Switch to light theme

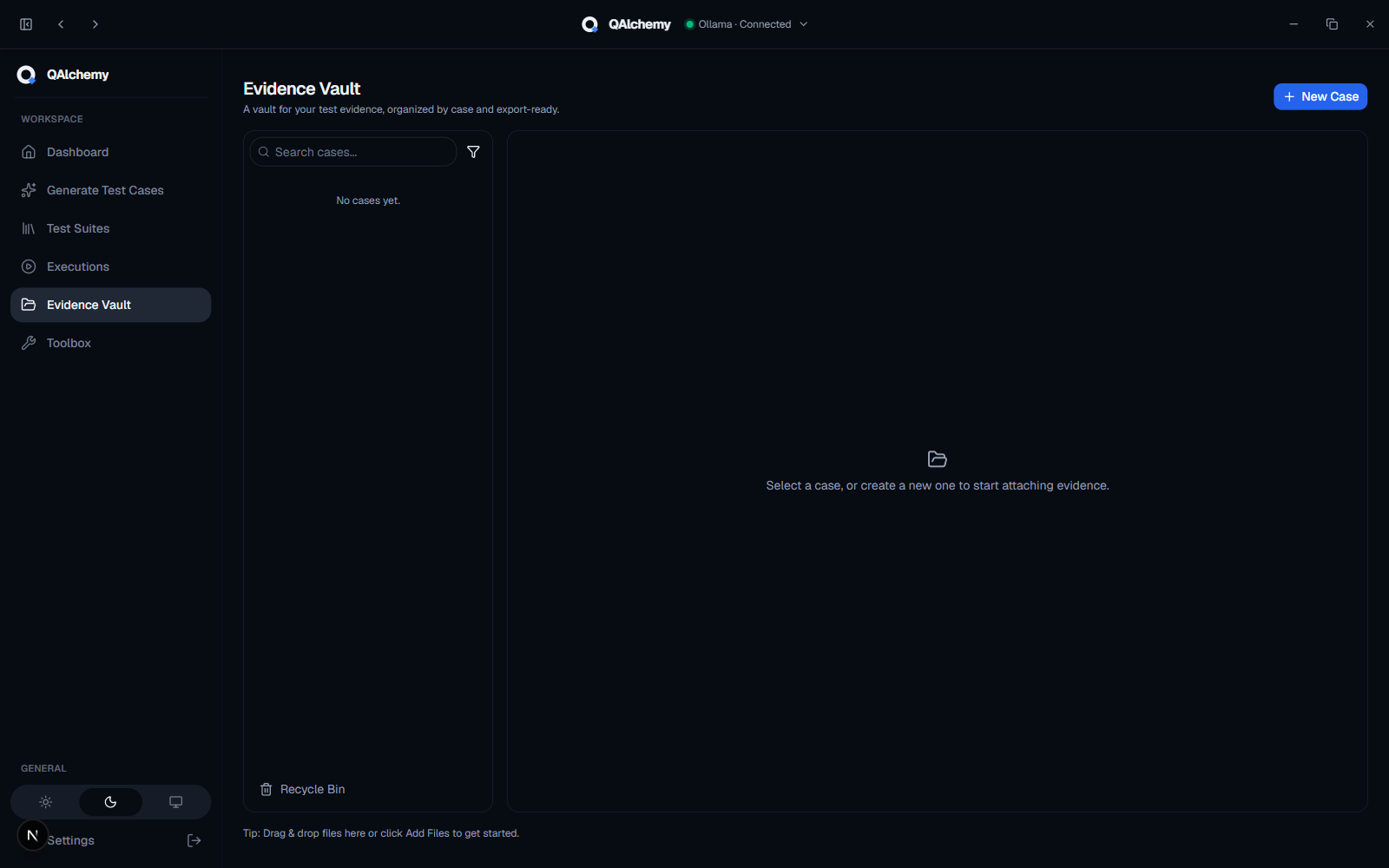pyautogui.click(x=46, y=802)
